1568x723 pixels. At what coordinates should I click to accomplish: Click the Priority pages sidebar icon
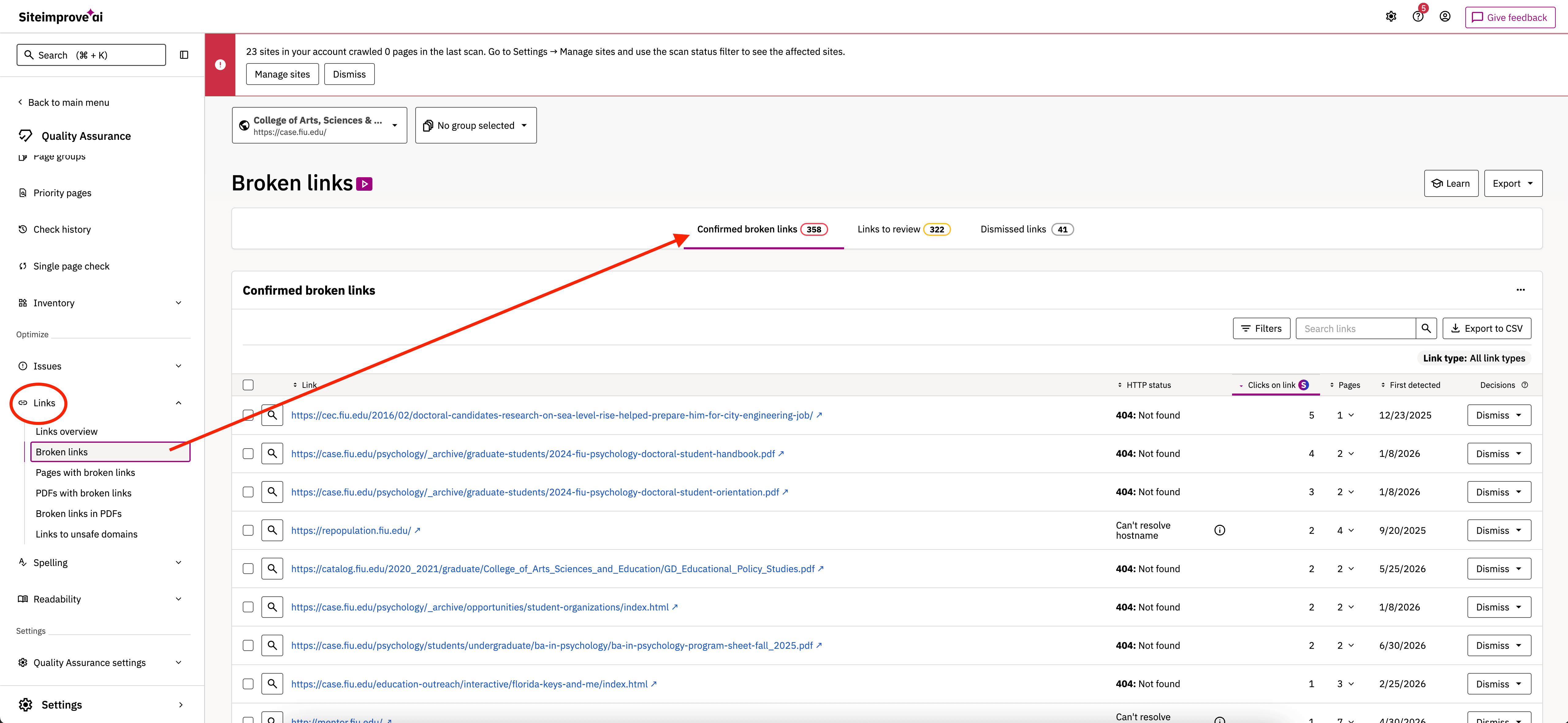tap(22, 193)
